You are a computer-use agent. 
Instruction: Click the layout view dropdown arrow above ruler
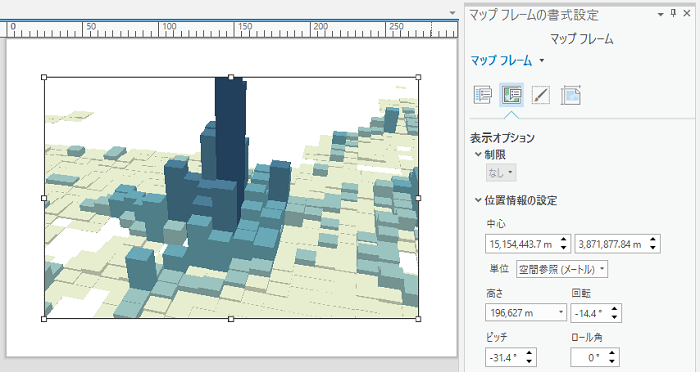(452, 13)
